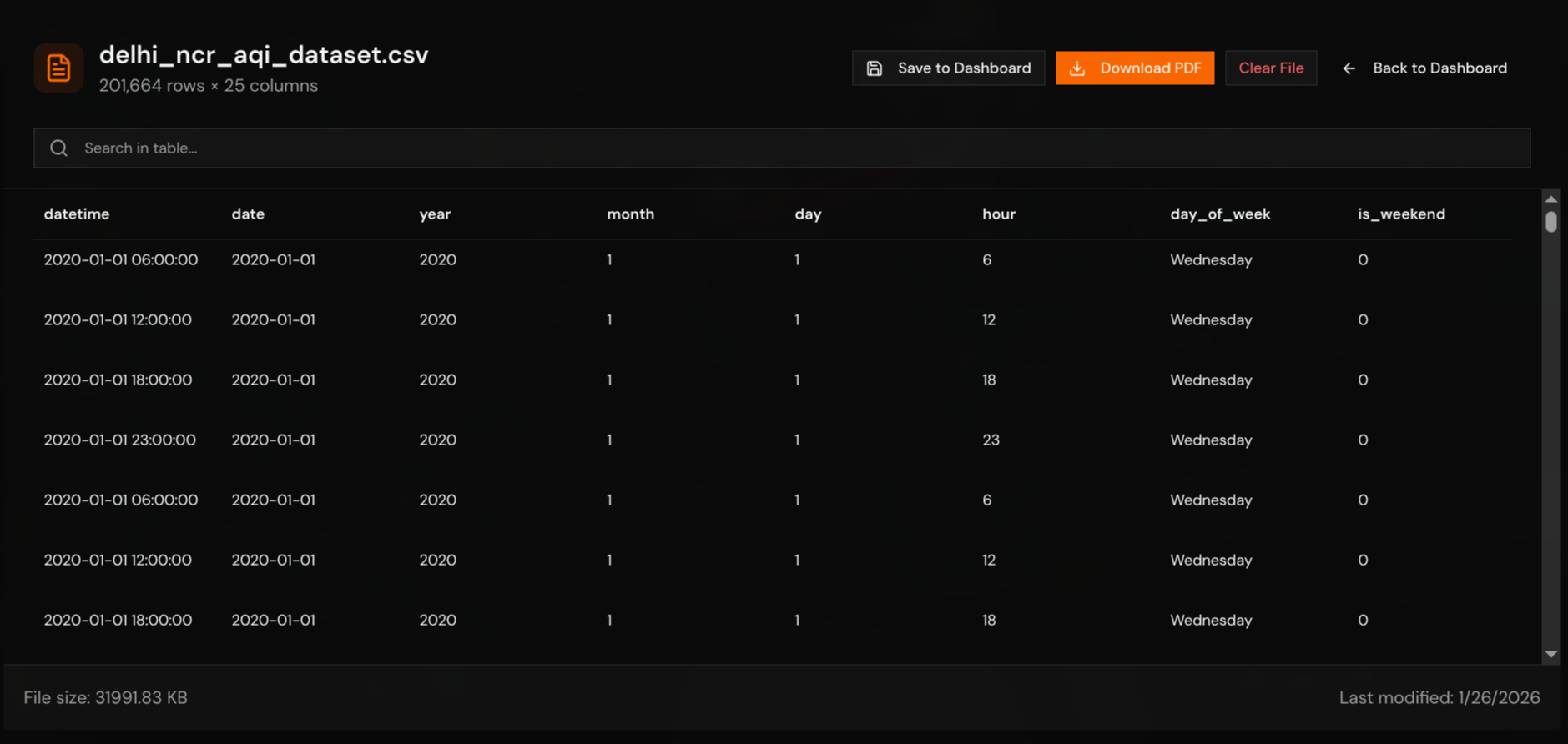1568x744 pixels.
Task: Click year 2020 in the 23:00:00 row
Action: [437, 440]
